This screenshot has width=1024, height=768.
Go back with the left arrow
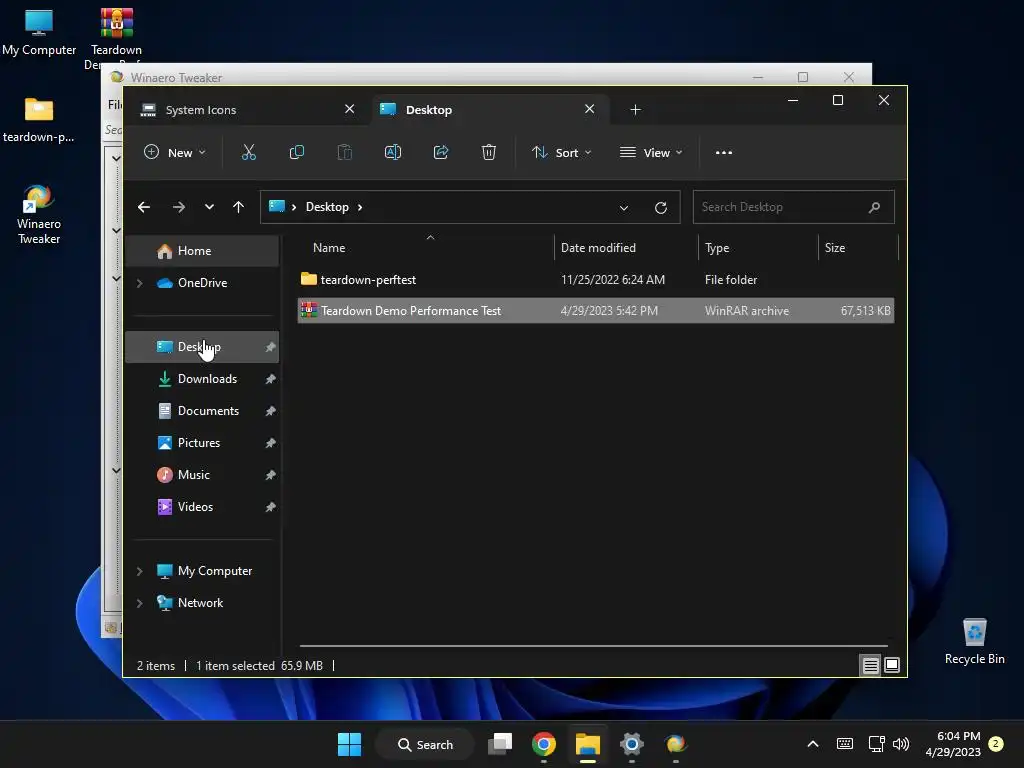point(144,207)
